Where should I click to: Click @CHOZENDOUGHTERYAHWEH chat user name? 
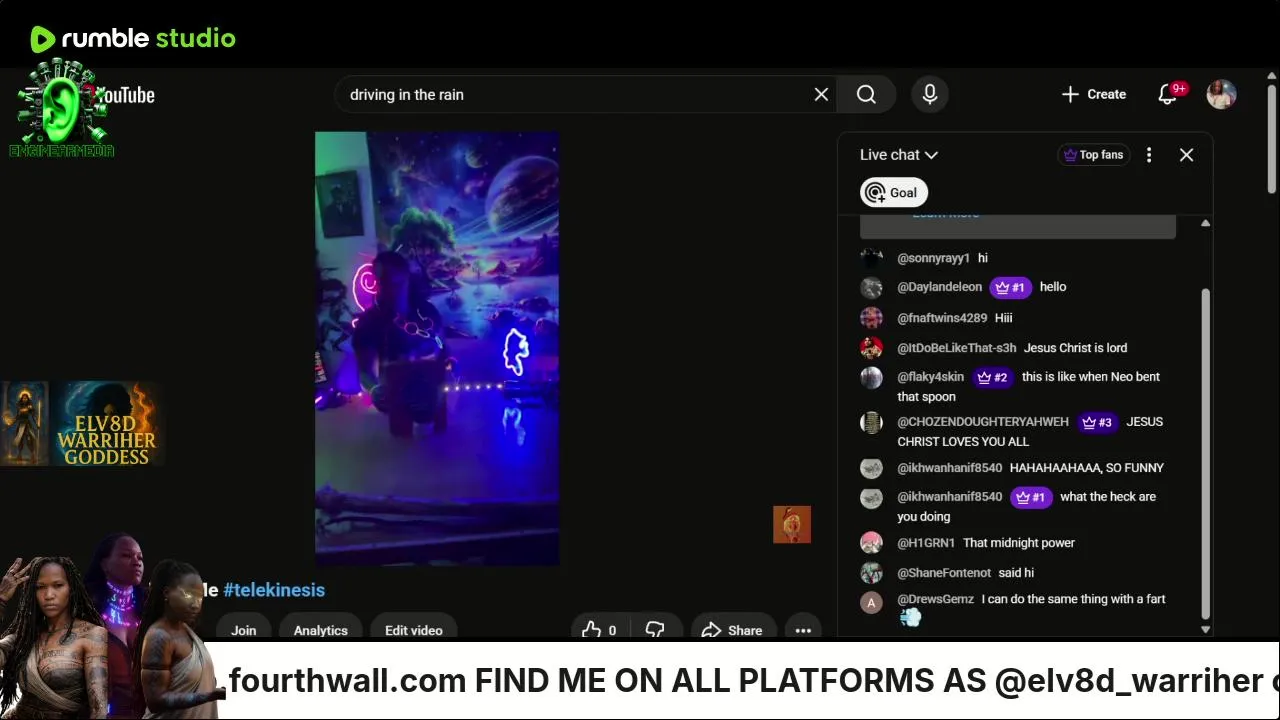point(983,422)
